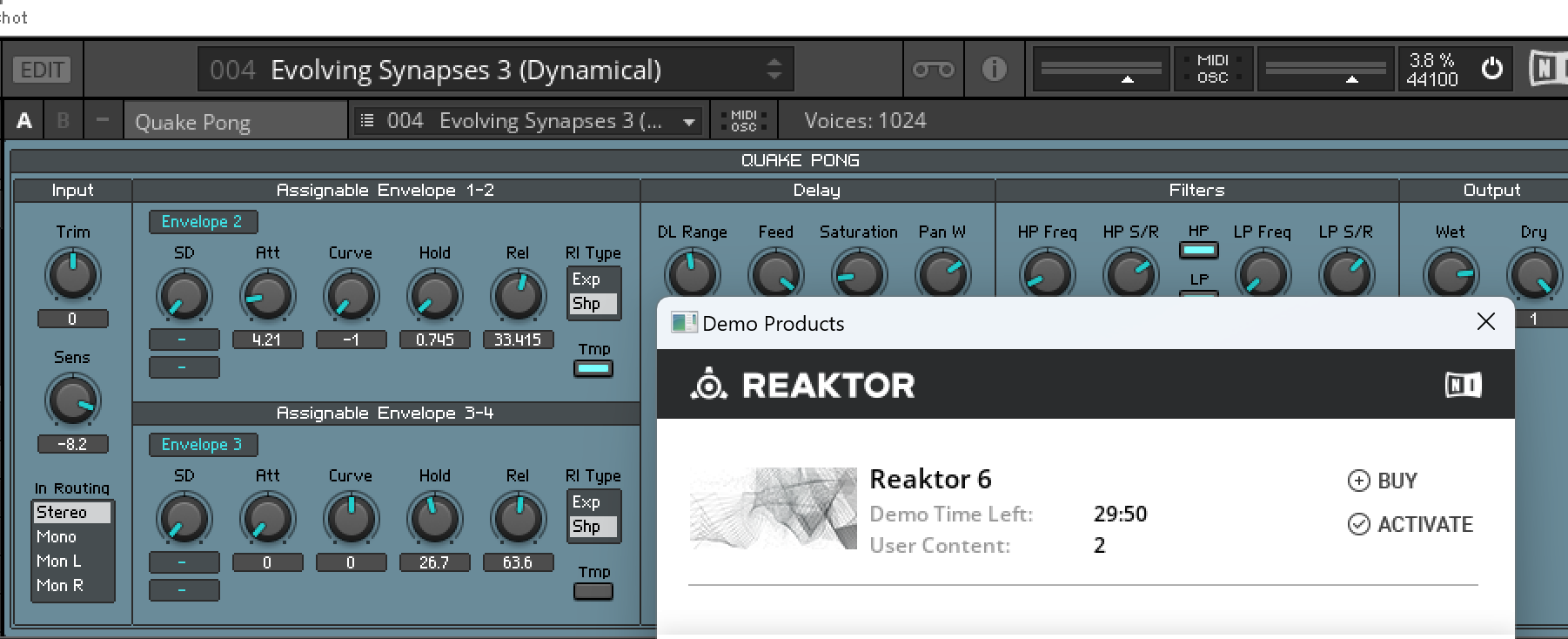This screenshot has height=639, width=1568.
Task: Close the Demo Products dialog
Action: tap(1485, 322)
